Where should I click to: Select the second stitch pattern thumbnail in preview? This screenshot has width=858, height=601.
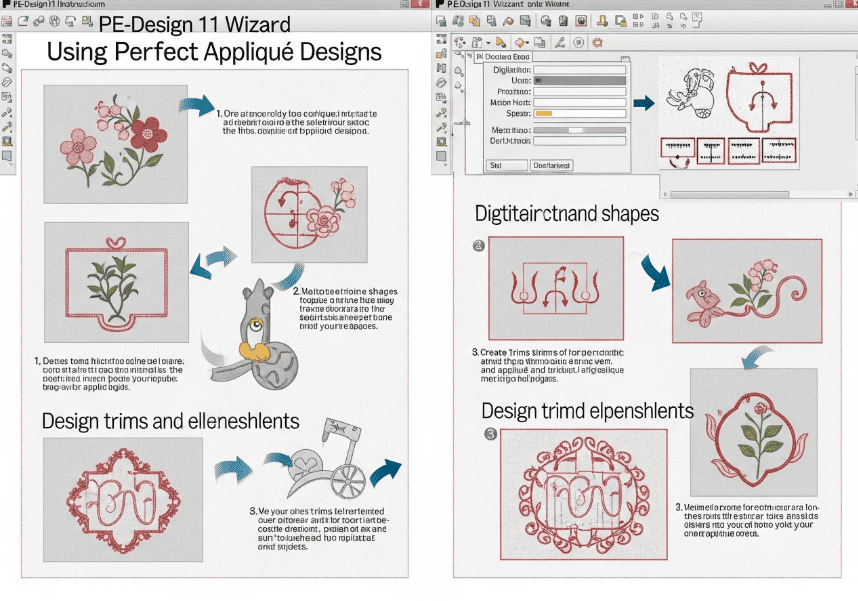pyautogui.click(x=711, y=151)
